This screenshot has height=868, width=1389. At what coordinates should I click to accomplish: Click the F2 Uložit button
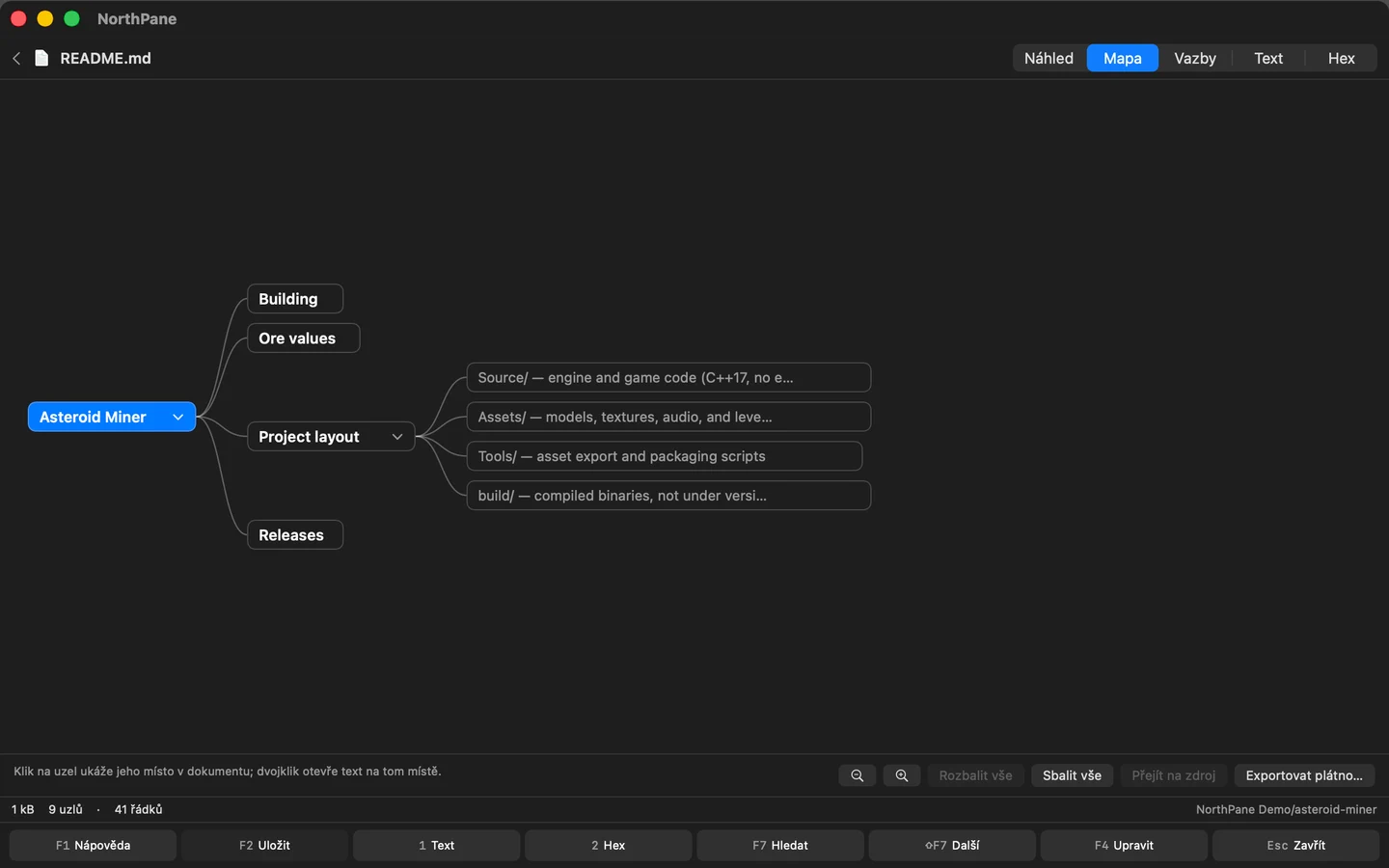264,846
